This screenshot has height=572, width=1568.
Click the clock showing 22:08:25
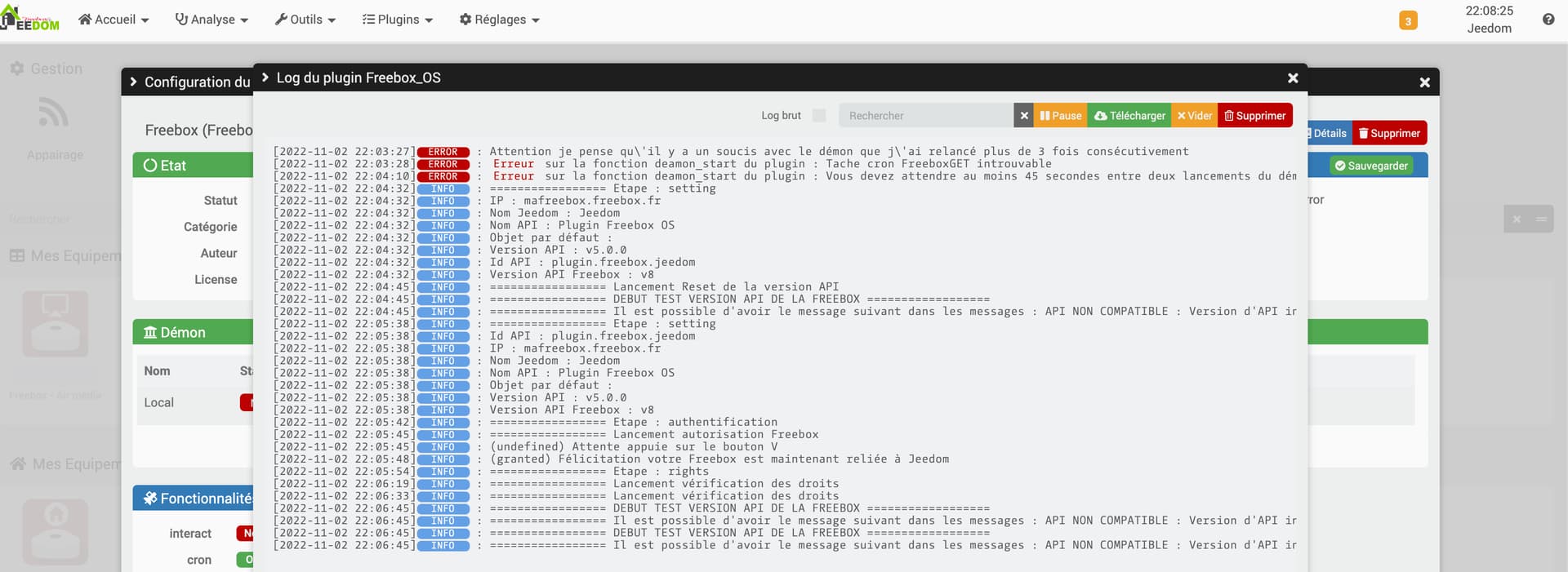coord(1489,11)
